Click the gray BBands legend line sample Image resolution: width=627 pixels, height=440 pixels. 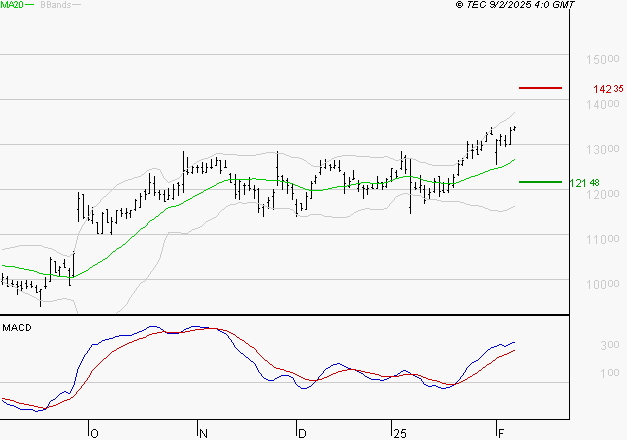click(76, 5)
